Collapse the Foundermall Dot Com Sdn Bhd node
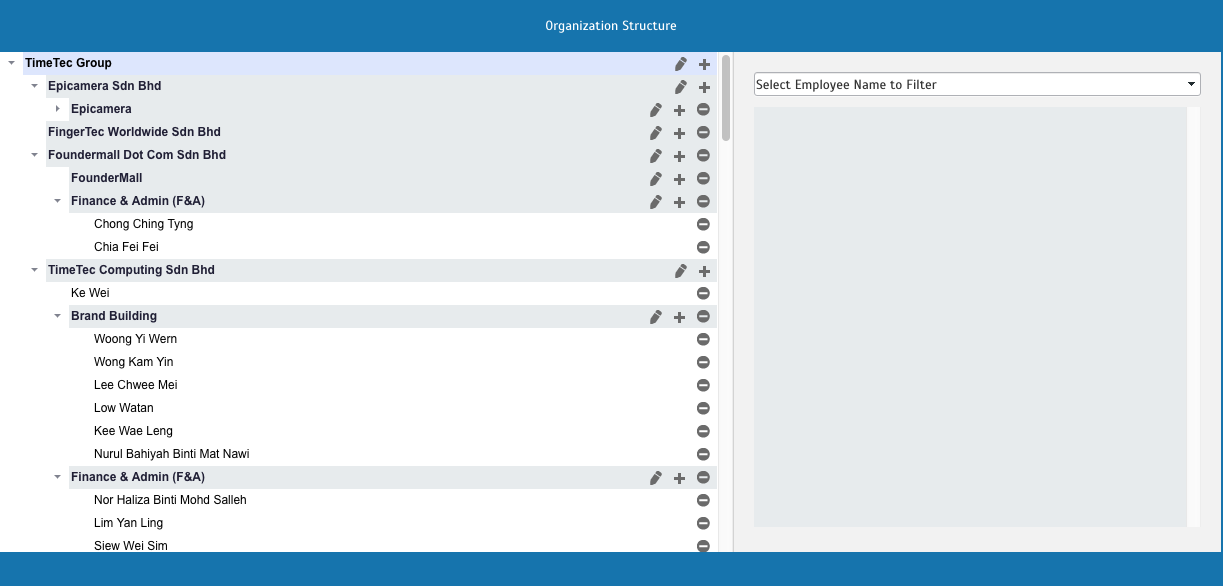 (35, 155)
